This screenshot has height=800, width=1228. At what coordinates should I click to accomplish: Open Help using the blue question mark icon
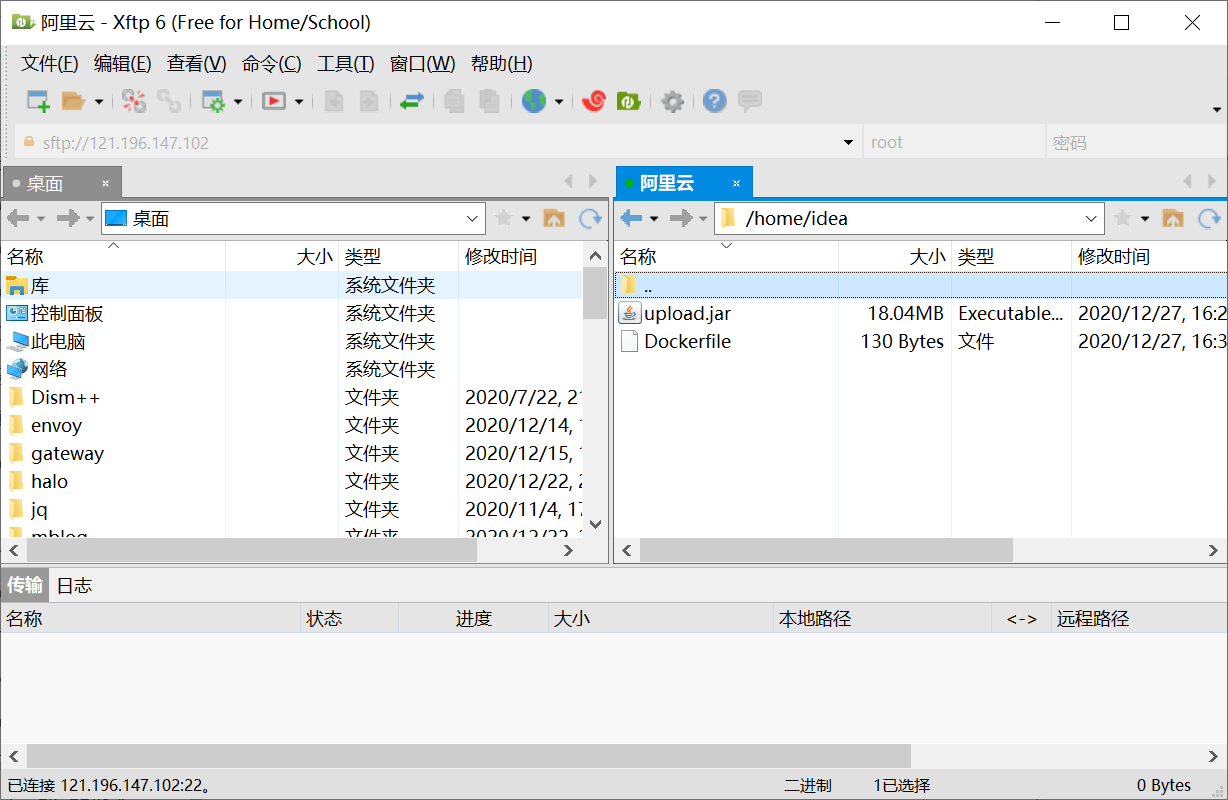point(714,101)
